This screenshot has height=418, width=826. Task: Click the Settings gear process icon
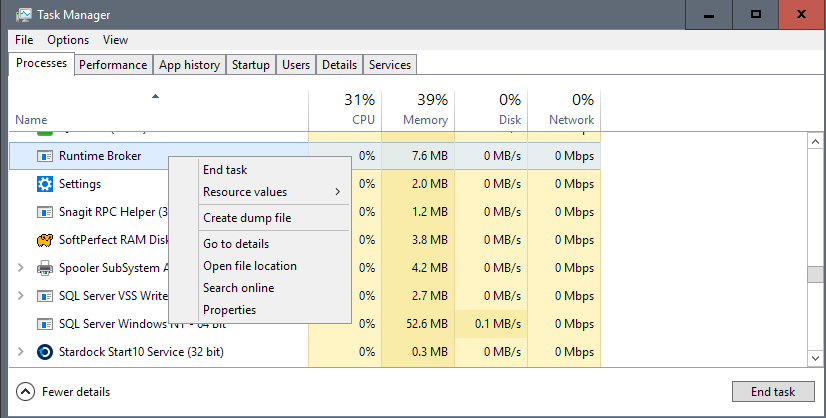[x=45, y=184]
